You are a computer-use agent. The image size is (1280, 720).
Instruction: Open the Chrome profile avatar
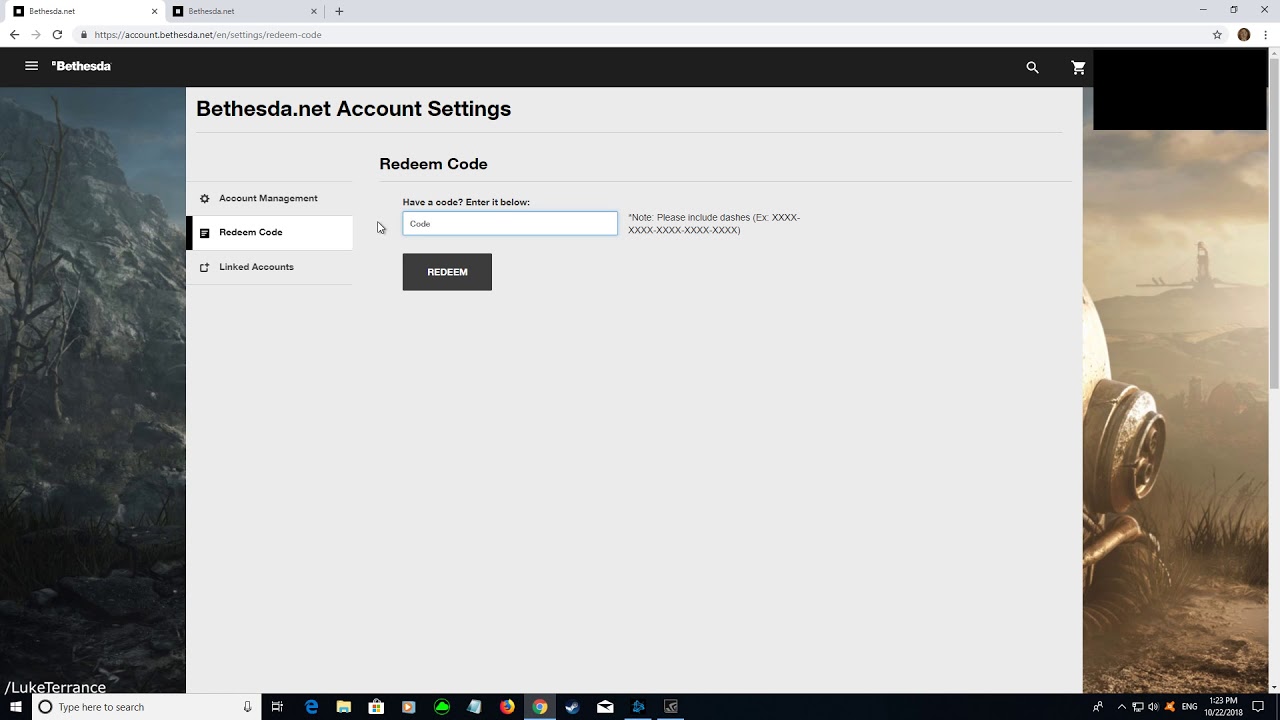(1244, 34)
